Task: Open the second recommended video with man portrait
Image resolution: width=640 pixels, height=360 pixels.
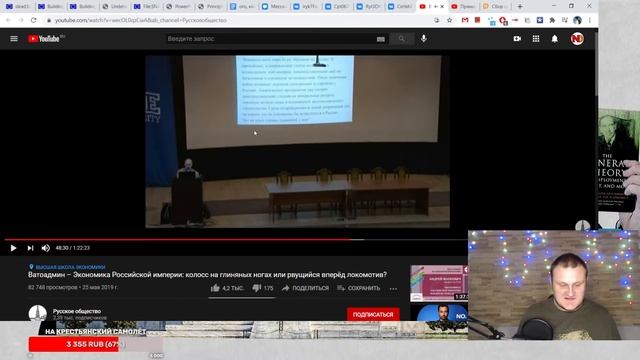Action: pyautogui.click(x=439, y=312)
